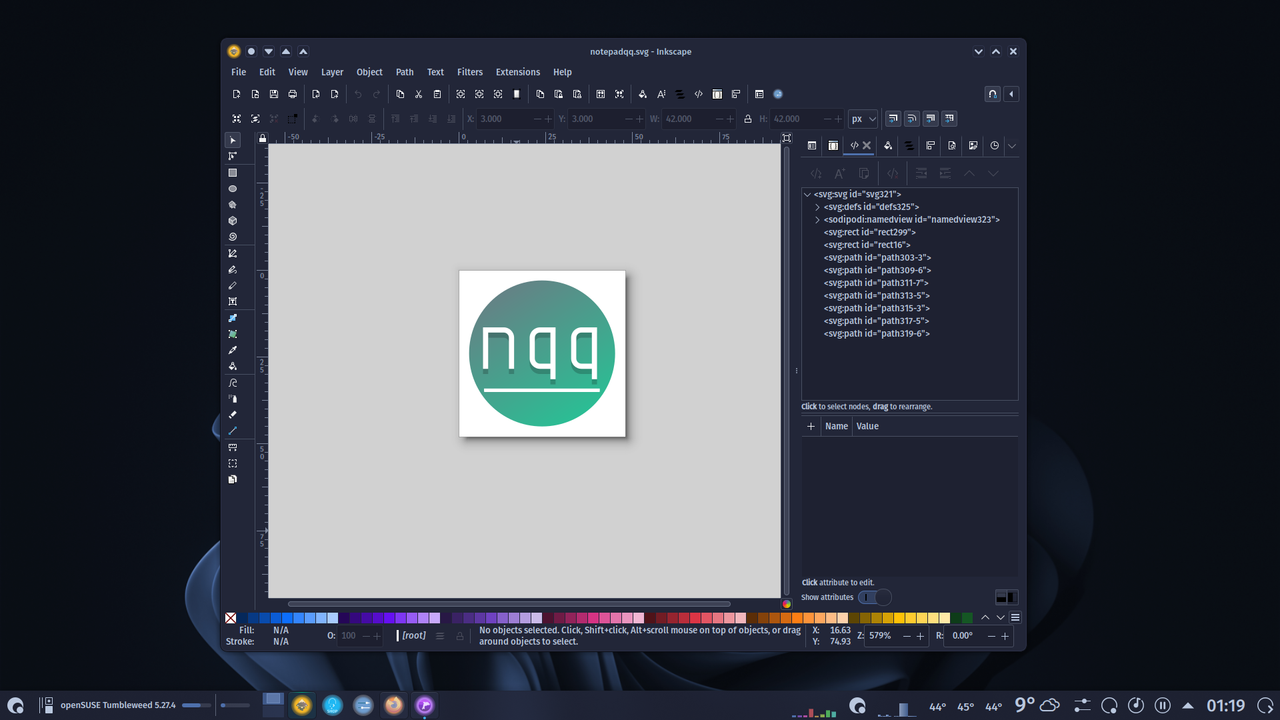Open the px units dropdown
Image resolution: width=1280 pixels, height=720 pixels.
[863, 118]
